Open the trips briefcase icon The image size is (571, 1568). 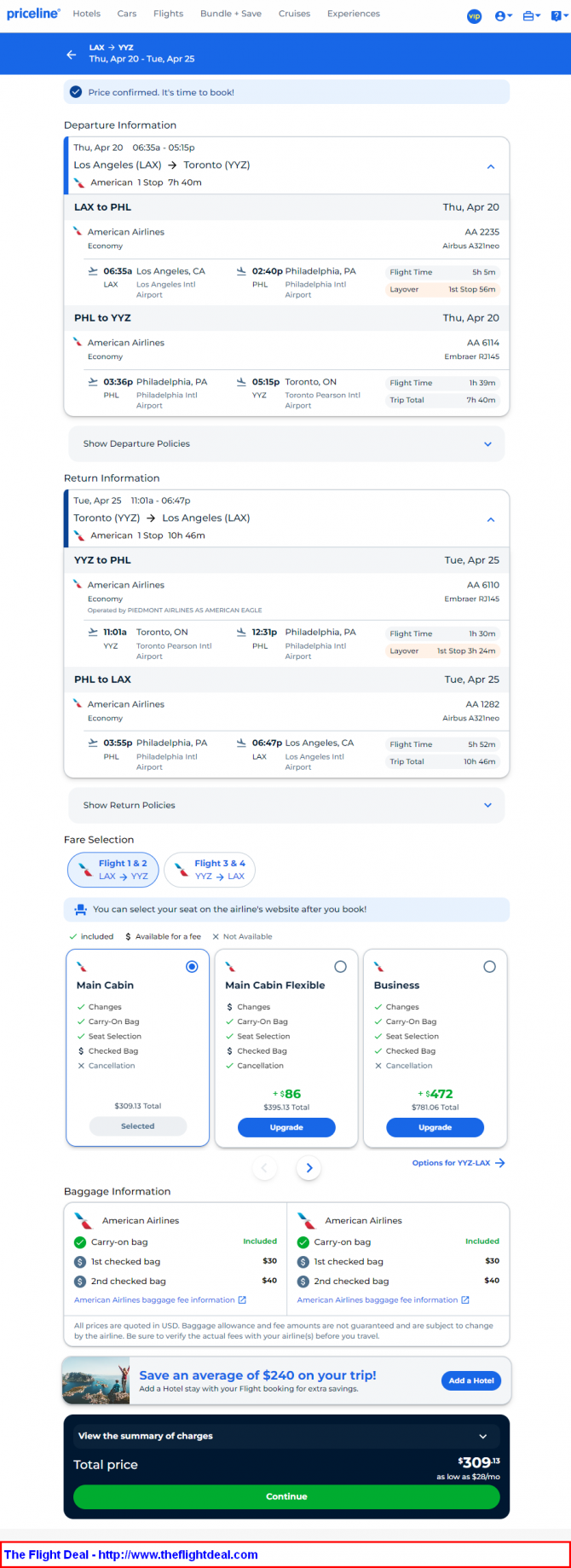(531, 15)
